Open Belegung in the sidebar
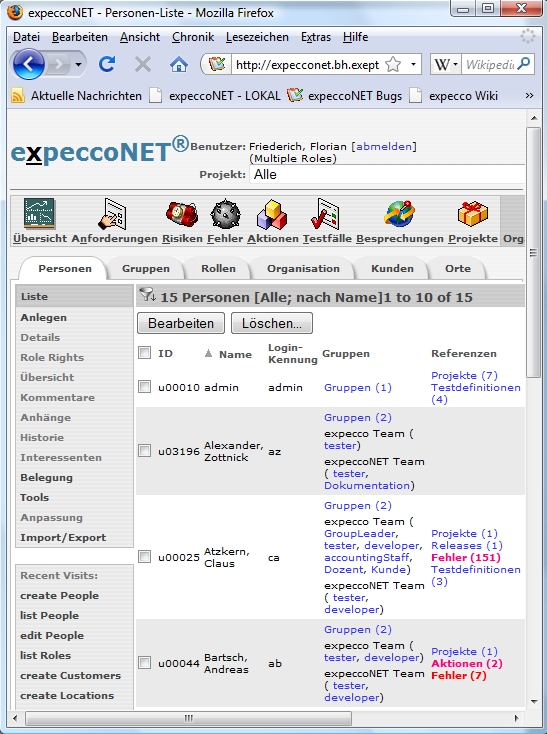Image resolution: width=547 pixels, height=734 pixels. click(x=46, y=477)
